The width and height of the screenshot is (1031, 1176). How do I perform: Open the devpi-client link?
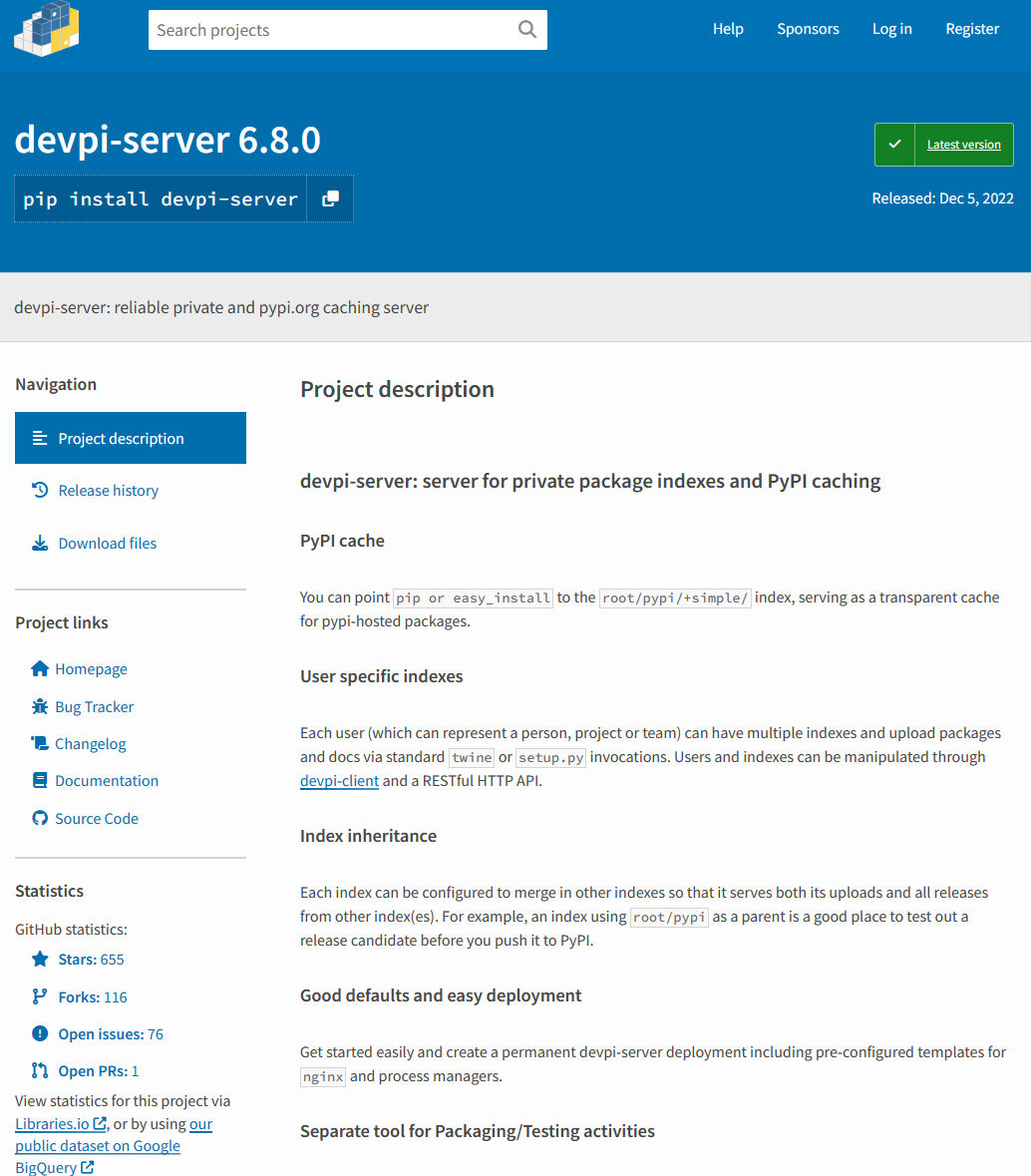coord(338,780)
